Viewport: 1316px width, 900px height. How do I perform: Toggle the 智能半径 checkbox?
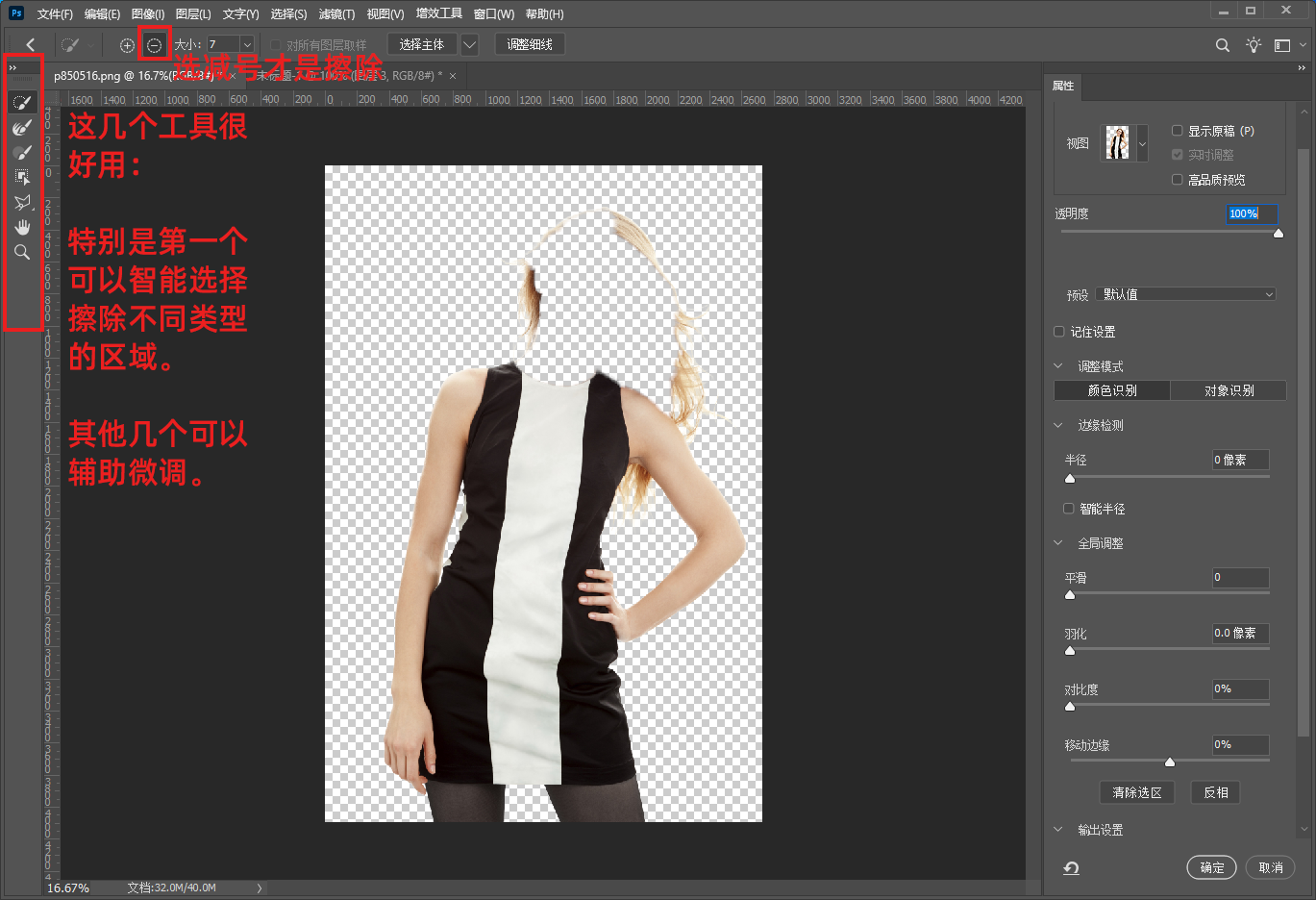pyautogui.click(x=1068, y=509)
